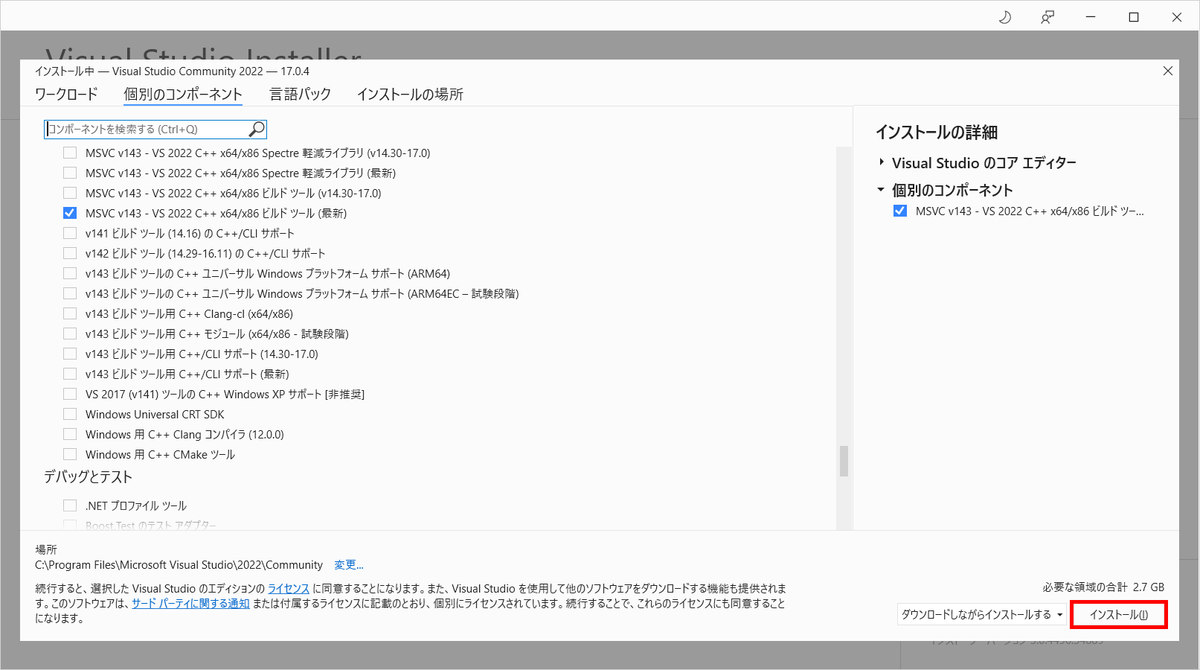
Task: Click the install path C:\Program Files text
Action: point(179,565)
